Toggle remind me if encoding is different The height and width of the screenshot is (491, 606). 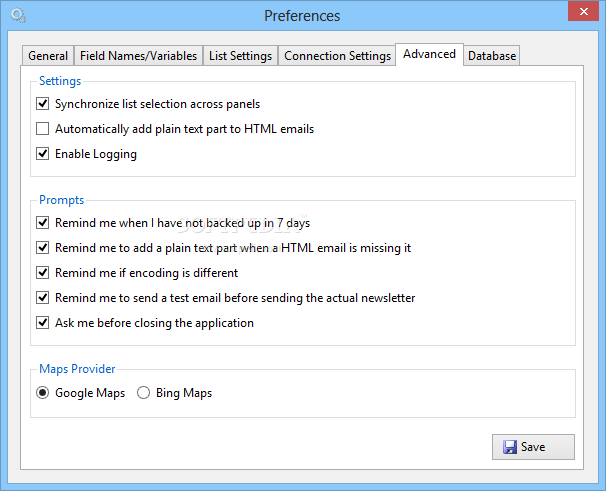[43, 273]
